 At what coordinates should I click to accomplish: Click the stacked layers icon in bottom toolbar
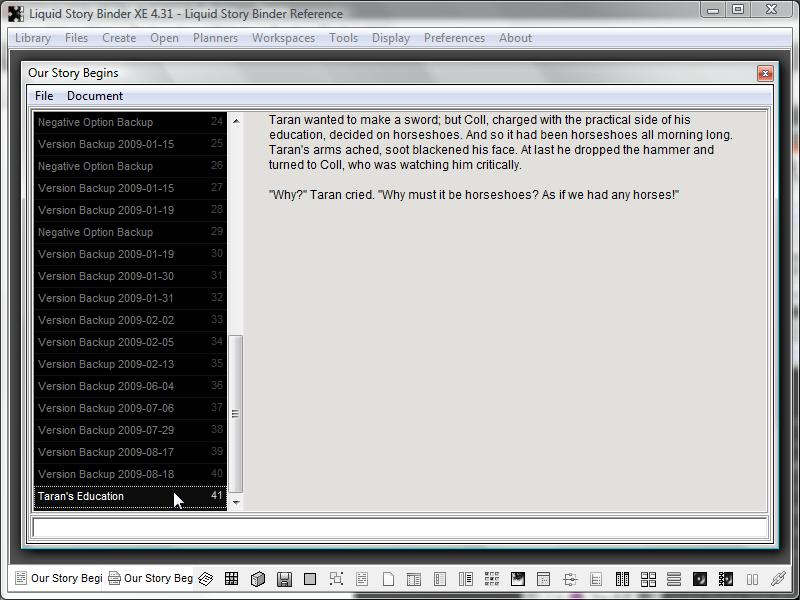205,579
